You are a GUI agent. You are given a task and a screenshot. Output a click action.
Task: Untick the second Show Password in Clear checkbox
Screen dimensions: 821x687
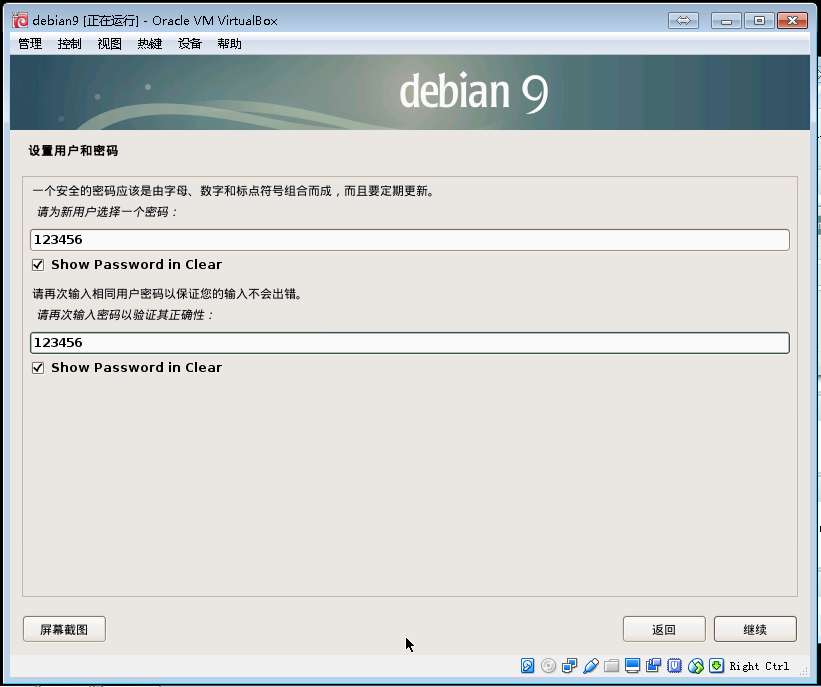[x=38, y=368]
